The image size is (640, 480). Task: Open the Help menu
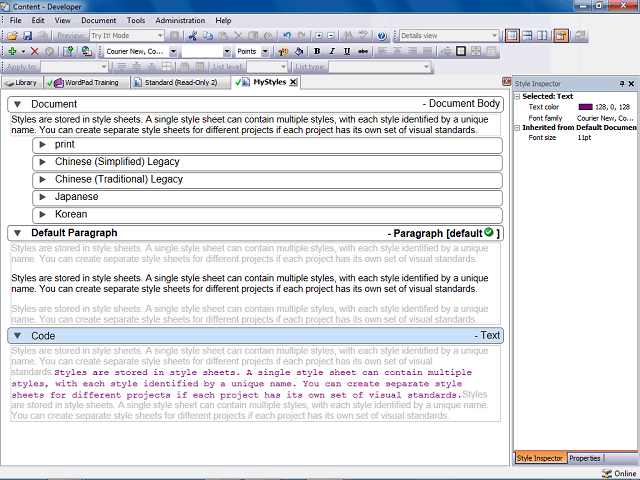(223, 20)
